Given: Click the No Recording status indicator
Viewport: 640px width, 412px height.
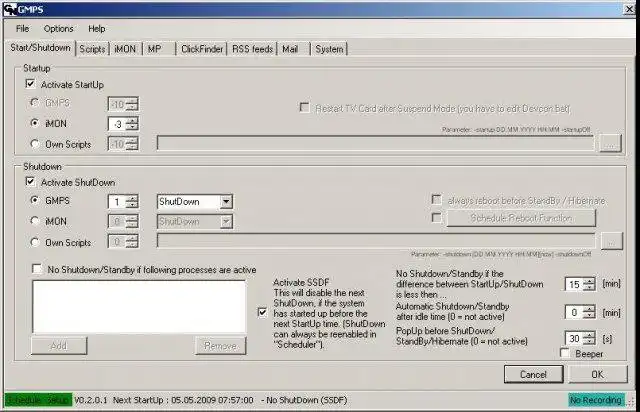Looking at the screenshot, I should [x=596, y=400].
